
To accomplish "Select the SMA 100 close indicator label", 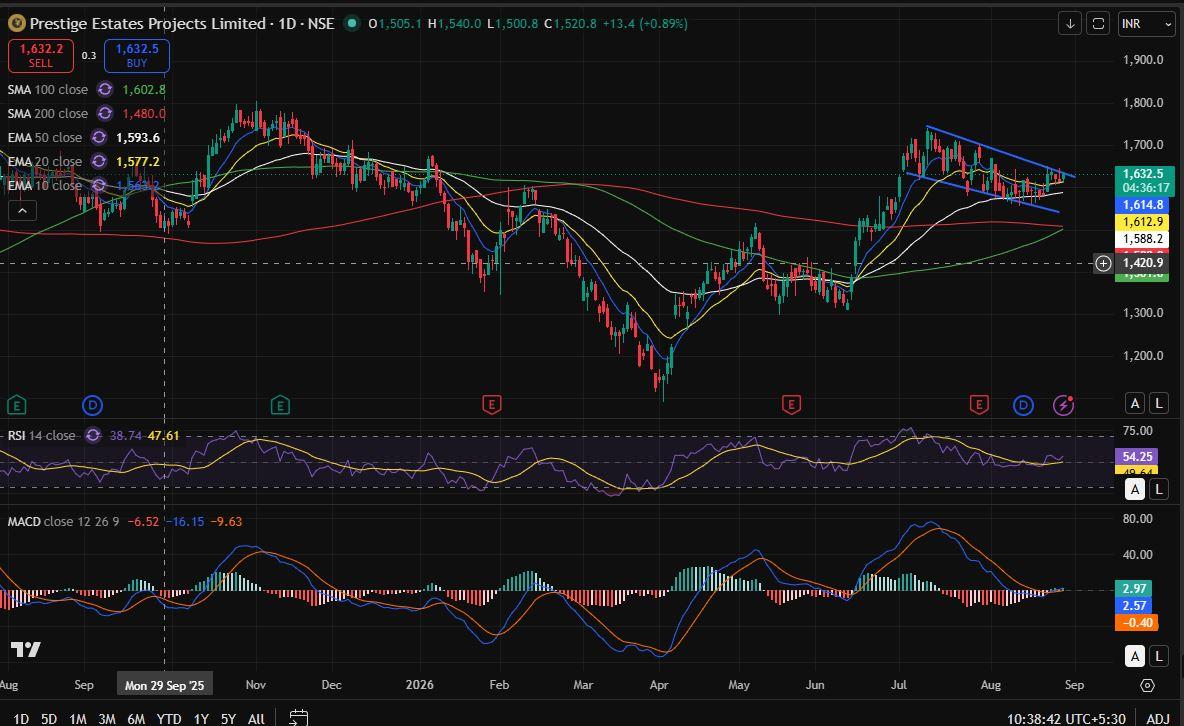I will pos(48,89).
